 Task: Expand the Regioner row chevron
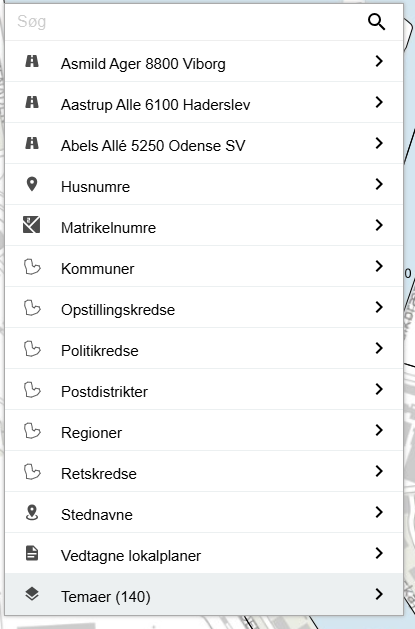point(379,430)
